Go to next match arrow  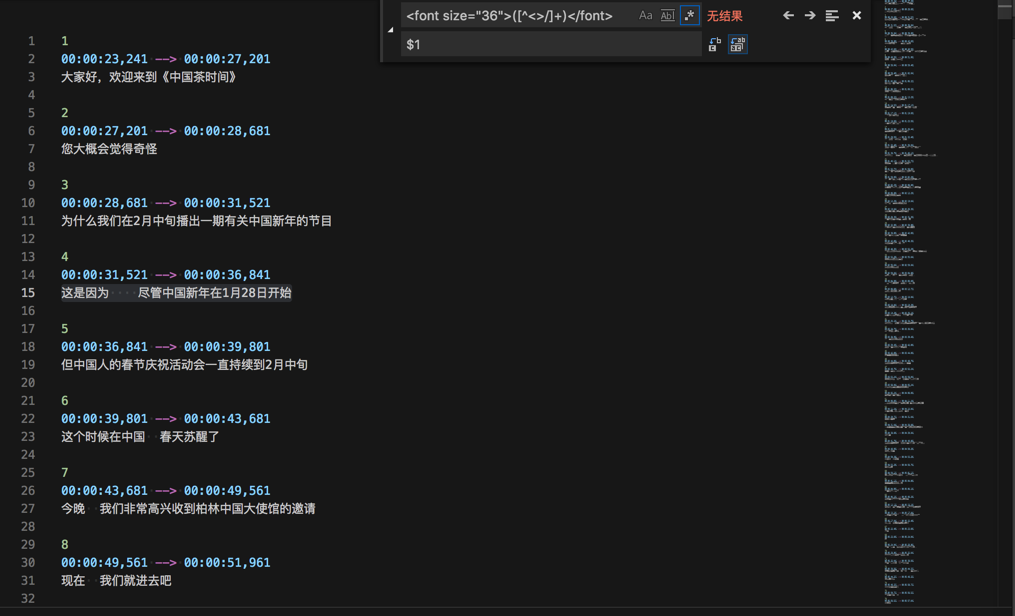[810, 16]
